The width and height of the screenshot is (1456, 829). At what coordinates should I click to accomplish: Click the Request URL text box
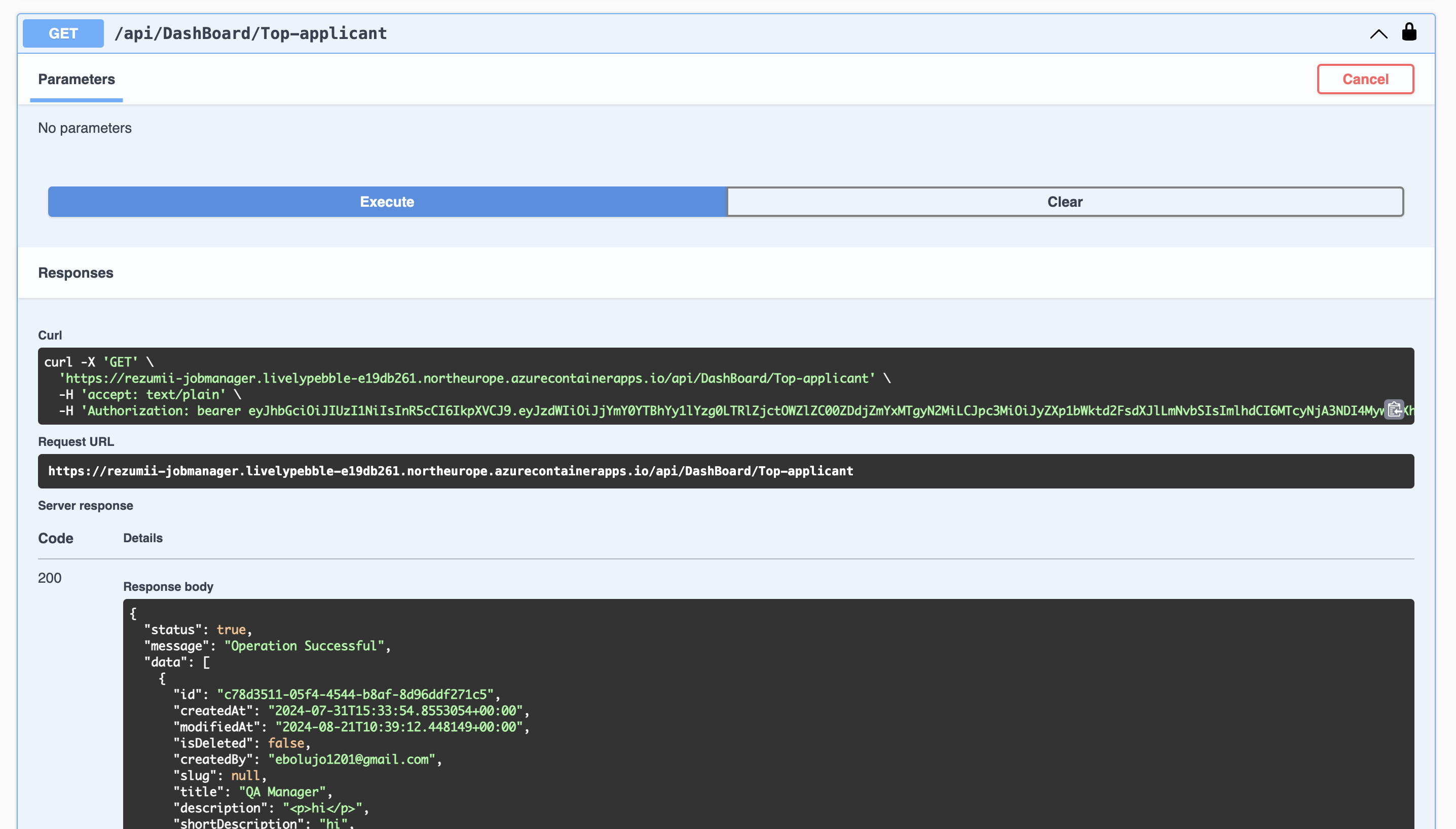[x=450, y=471]
